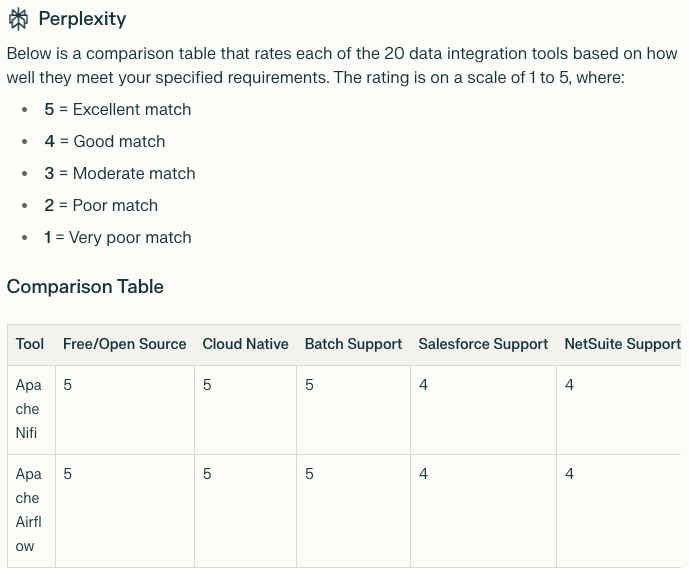Click the Perplexity logo icon
Viewport: 689px width, 568px height.
tap(18, 19)
